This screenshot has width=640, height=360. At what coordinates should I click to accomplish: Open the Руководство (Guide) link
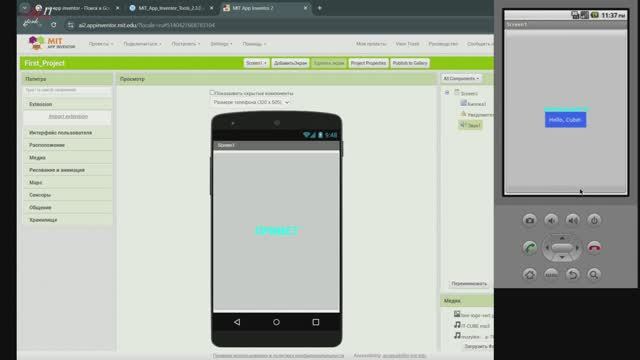click(443, 44)
